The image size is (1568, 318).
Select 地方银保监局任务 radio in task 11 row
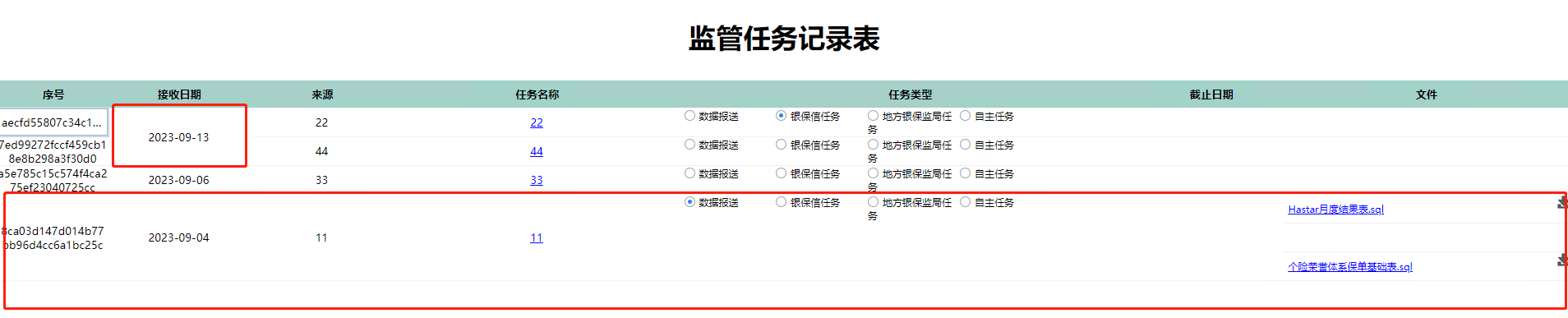pos(874,202)
